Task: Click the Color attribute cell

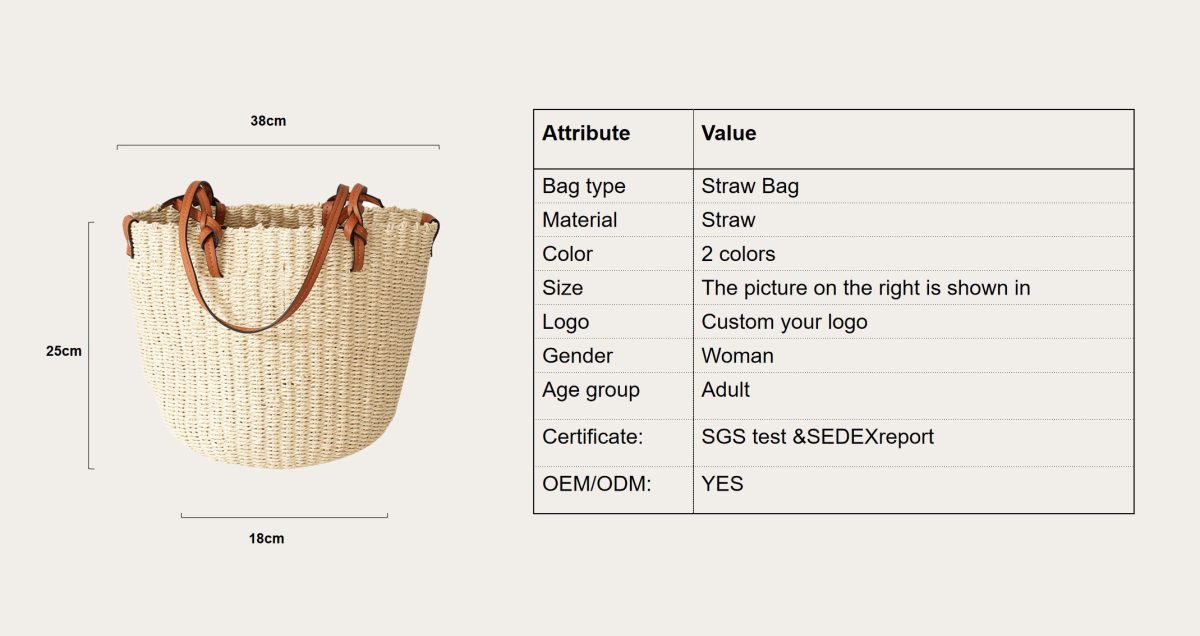Action: [568, 254]
